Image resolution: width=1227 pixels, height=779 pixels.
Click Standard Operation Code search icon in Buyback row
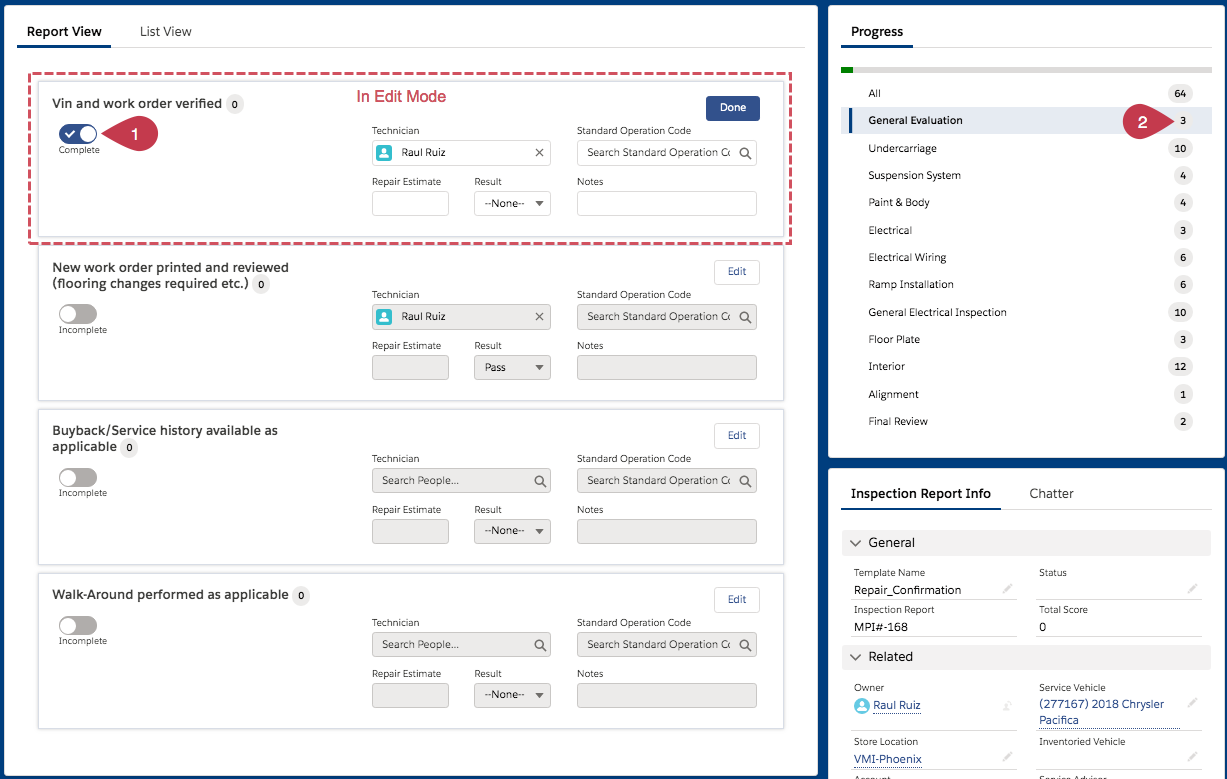point(745,481)
